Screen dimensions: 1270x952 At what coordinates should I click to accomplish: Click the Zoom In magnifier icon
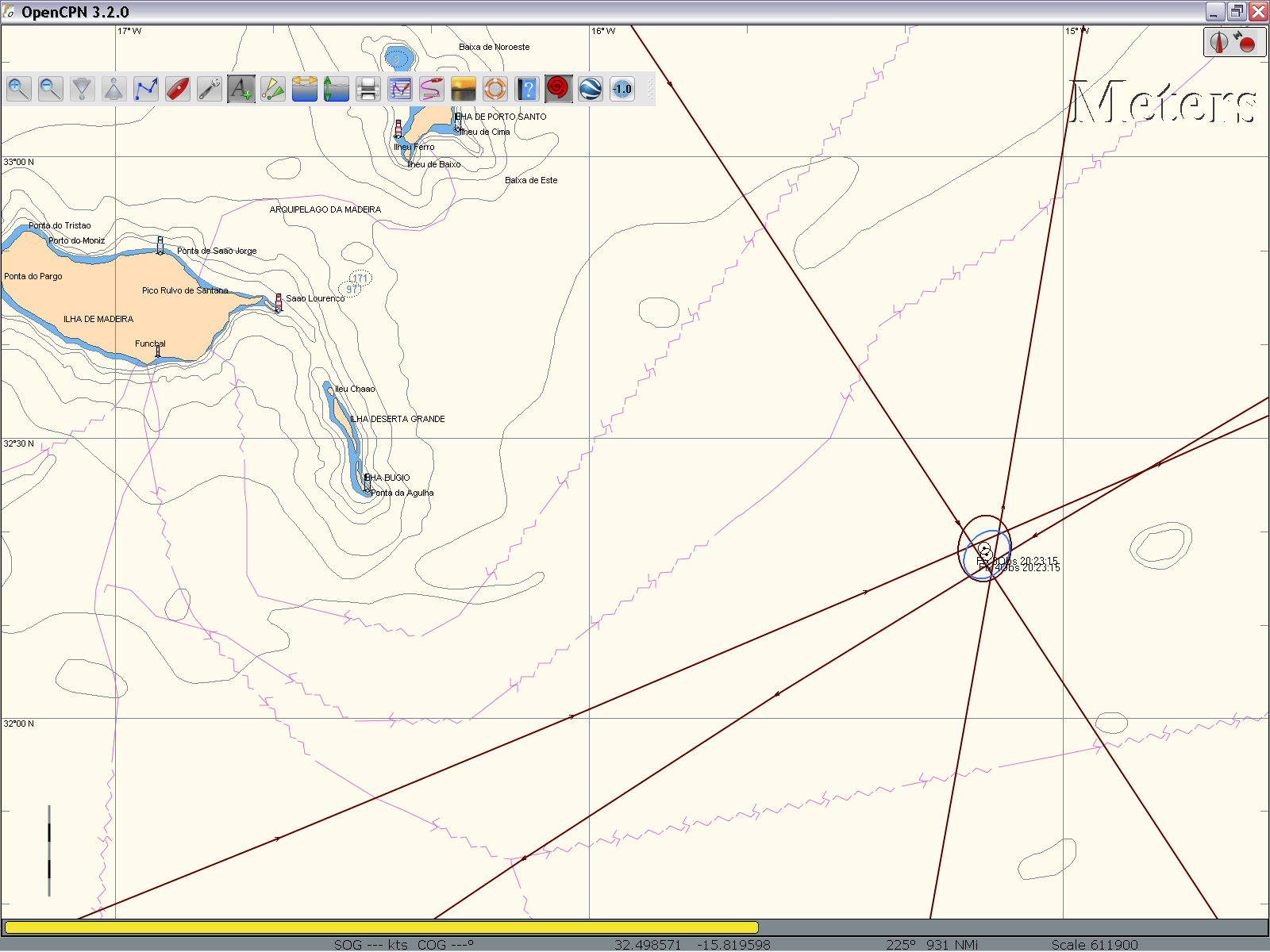[x=19, y=89]
